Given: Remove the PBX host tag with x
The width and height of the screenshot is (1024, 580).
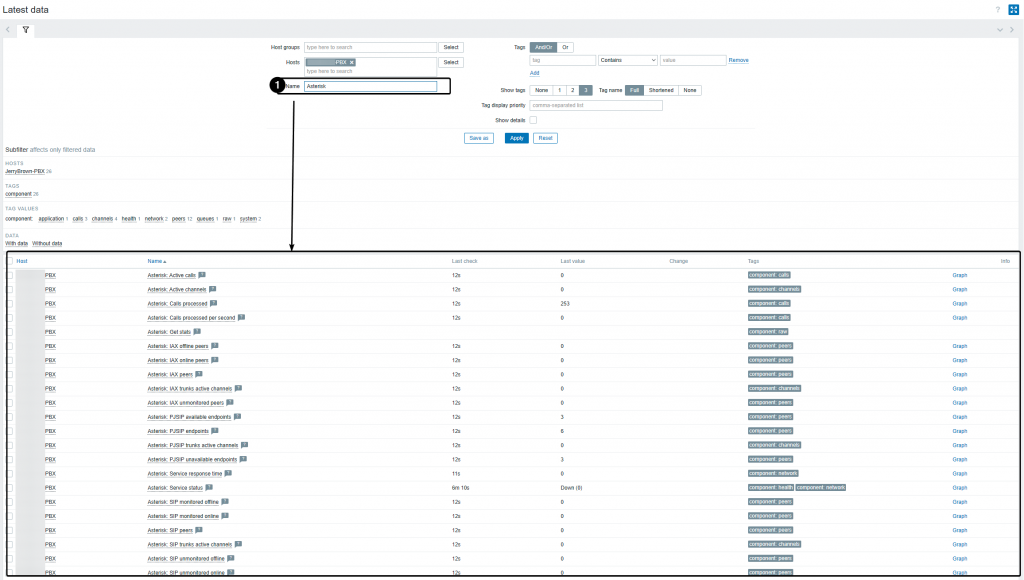Looking at the screenshot, I should [x=352, y=62].
